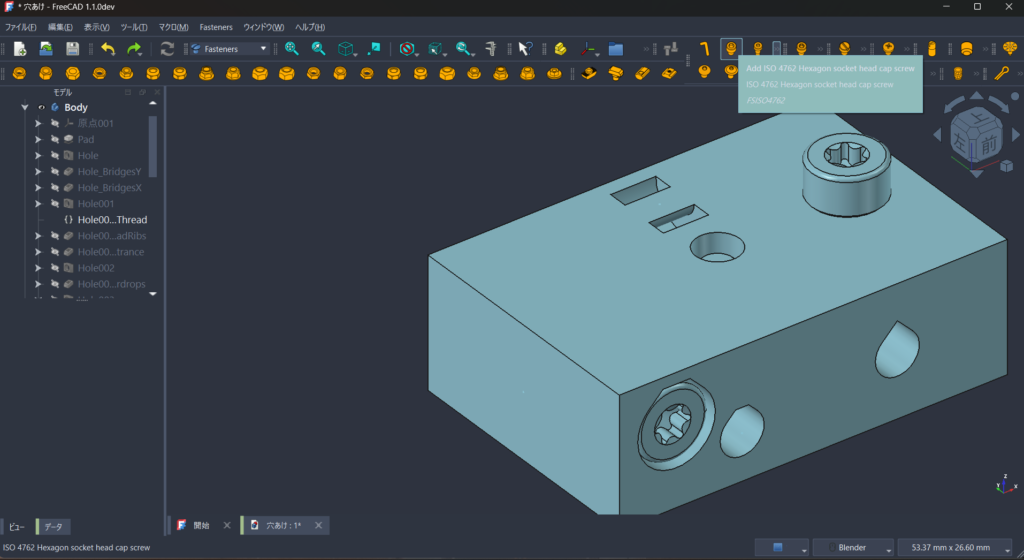Toggle visibility of Hole002
1024x560 pixels.
pyautogui.click(x=55, y=268)
